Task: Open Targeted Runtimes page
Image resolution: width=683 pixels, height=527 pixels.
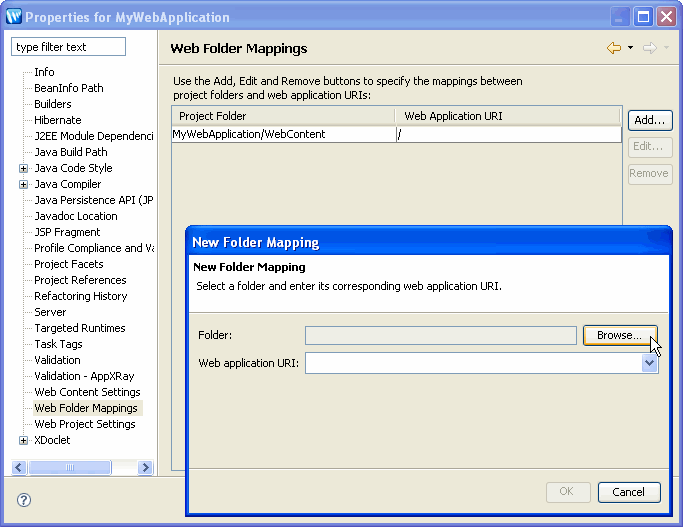Action: pyautogui.click(x=80, y=328)
